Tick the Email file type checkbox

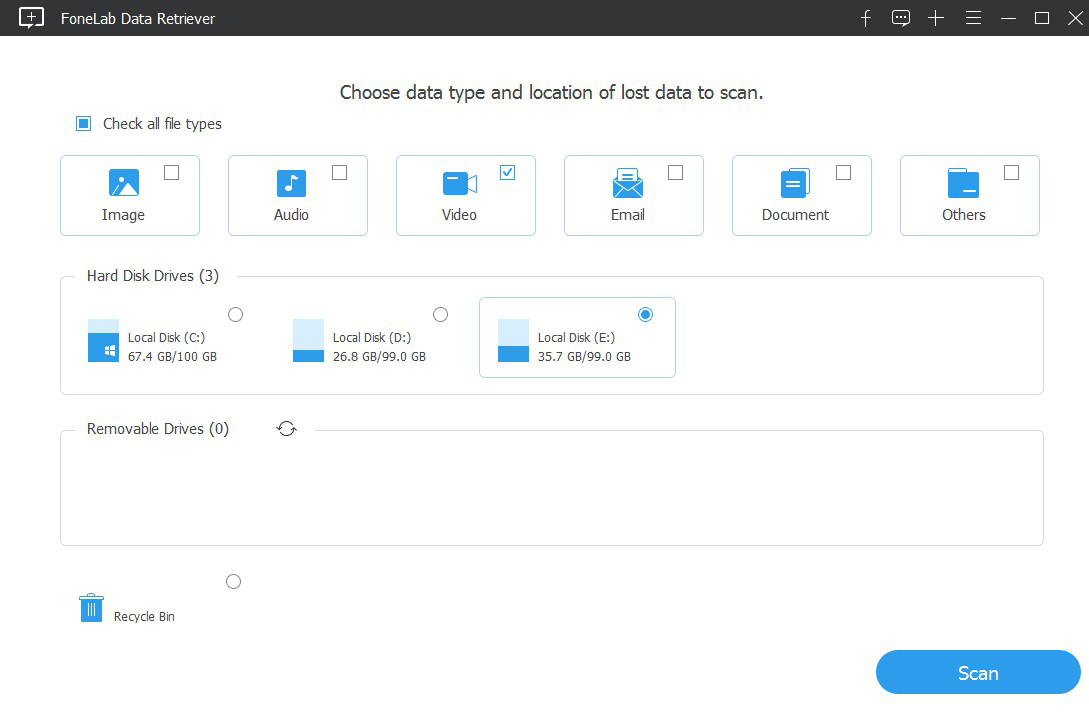tap(676, 173)
